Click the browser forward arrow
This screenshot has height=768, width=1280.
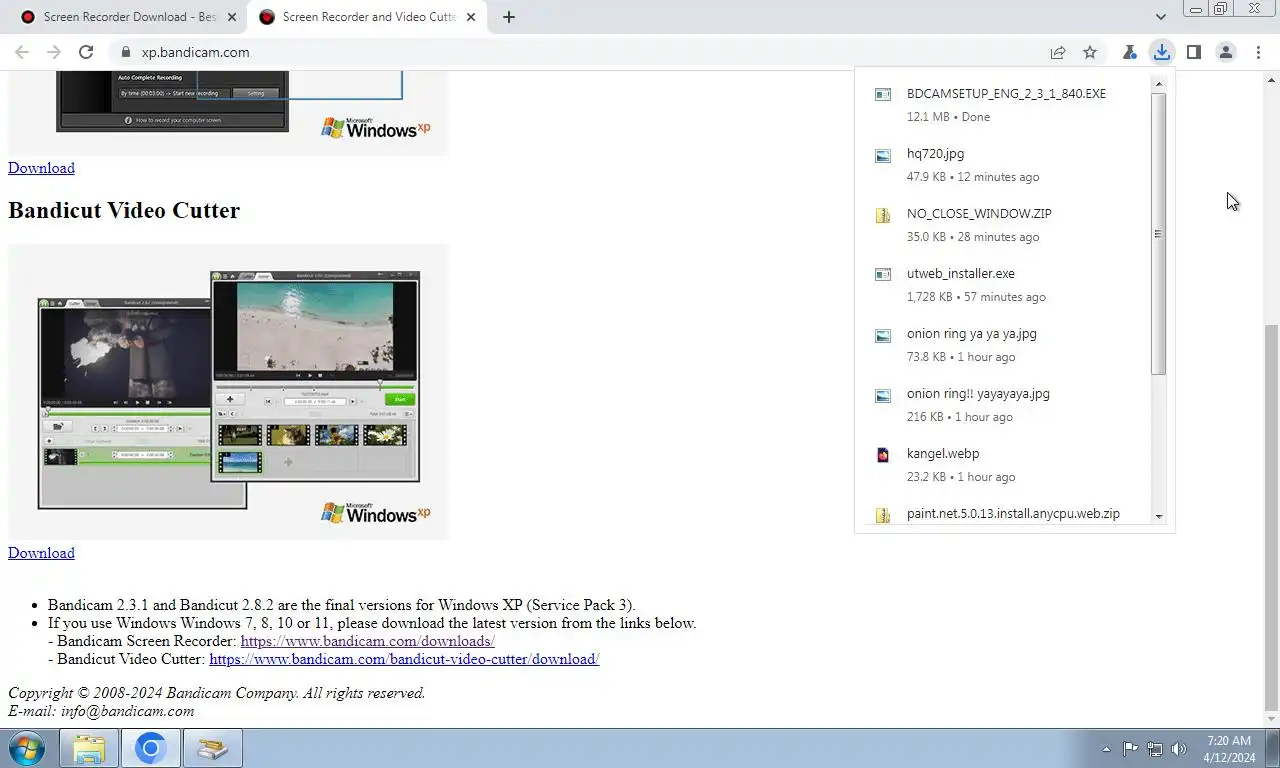tap(54, 52)
